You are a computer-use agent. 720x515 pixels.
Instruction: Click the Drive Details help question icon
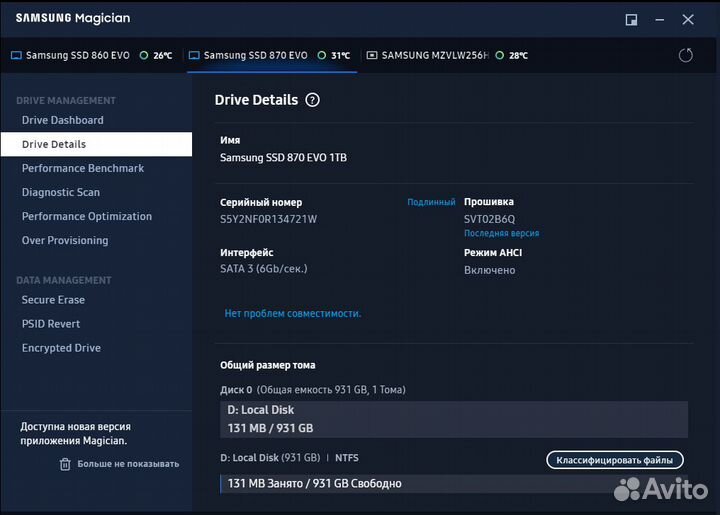(312, 100)
